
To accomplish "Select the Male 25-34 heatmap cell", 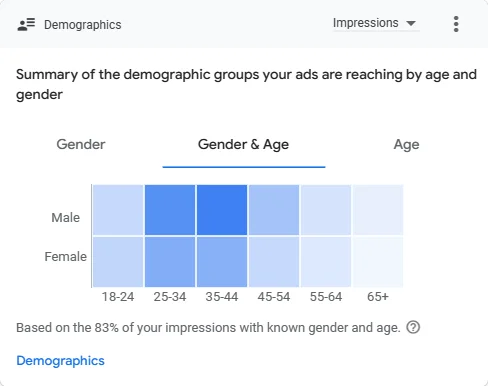I will pos(170,210).
